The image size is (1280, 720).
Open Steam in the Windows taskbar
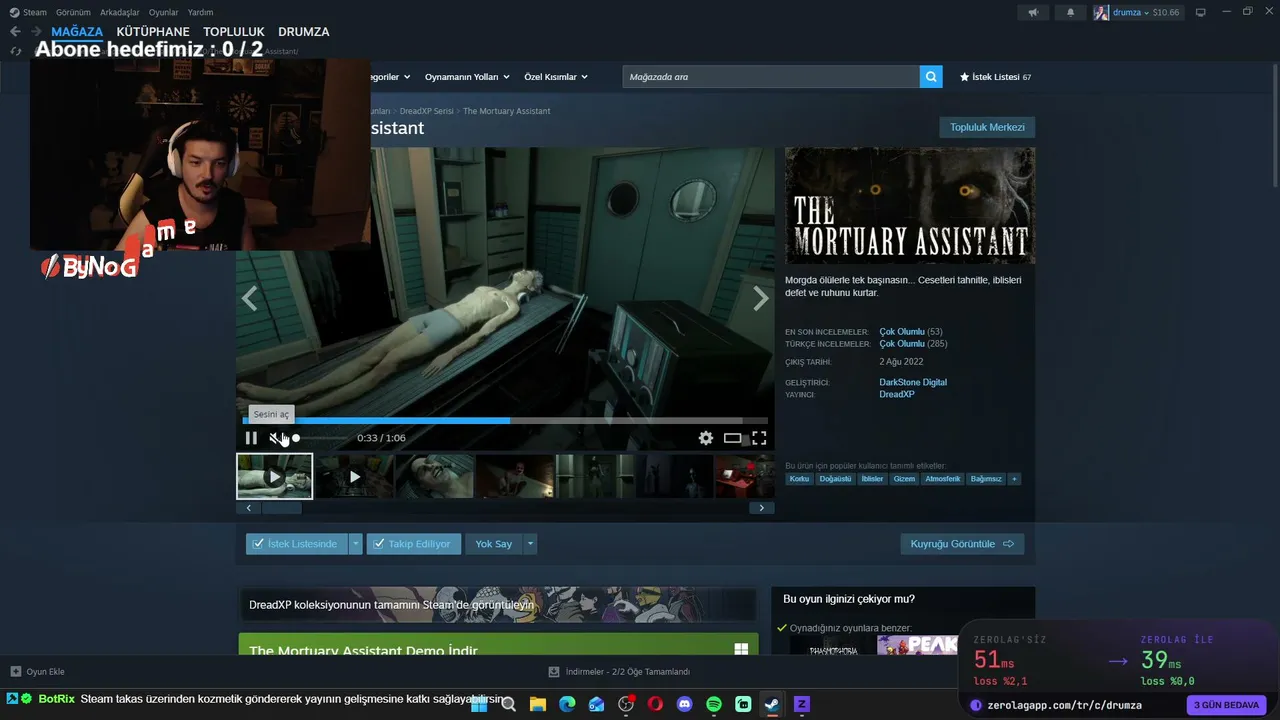point(772,704)
